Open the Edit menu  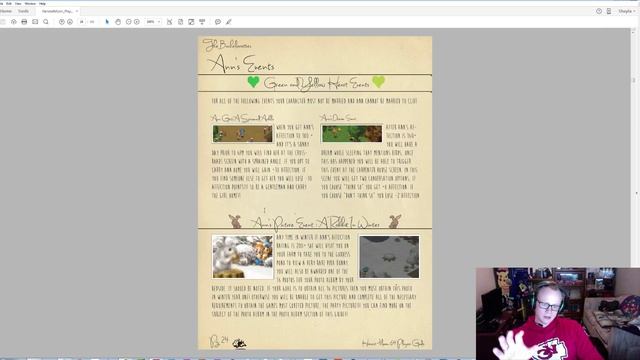9,3
